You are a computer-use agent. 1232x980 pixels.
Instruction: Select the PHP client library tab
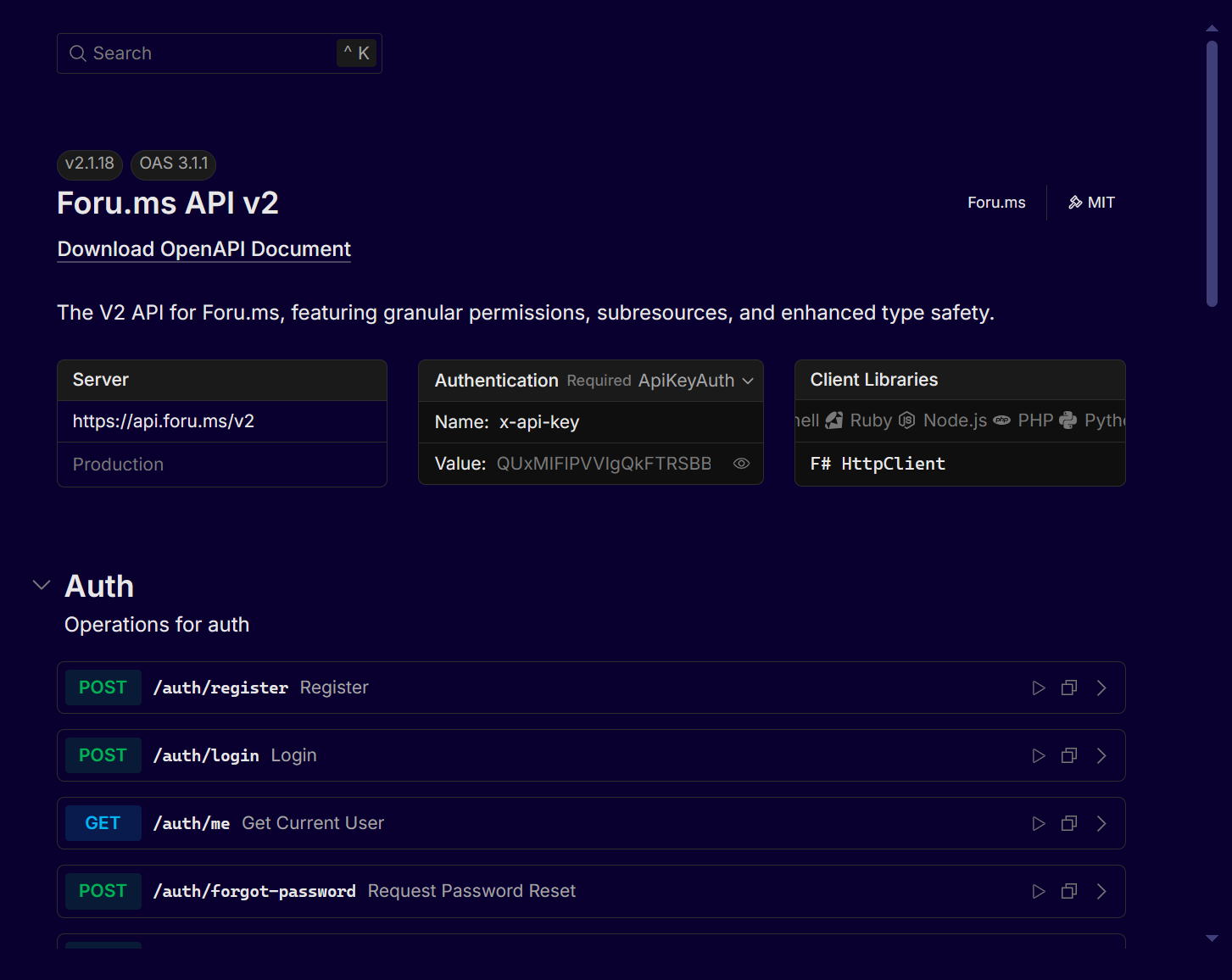coord(1023,420)
